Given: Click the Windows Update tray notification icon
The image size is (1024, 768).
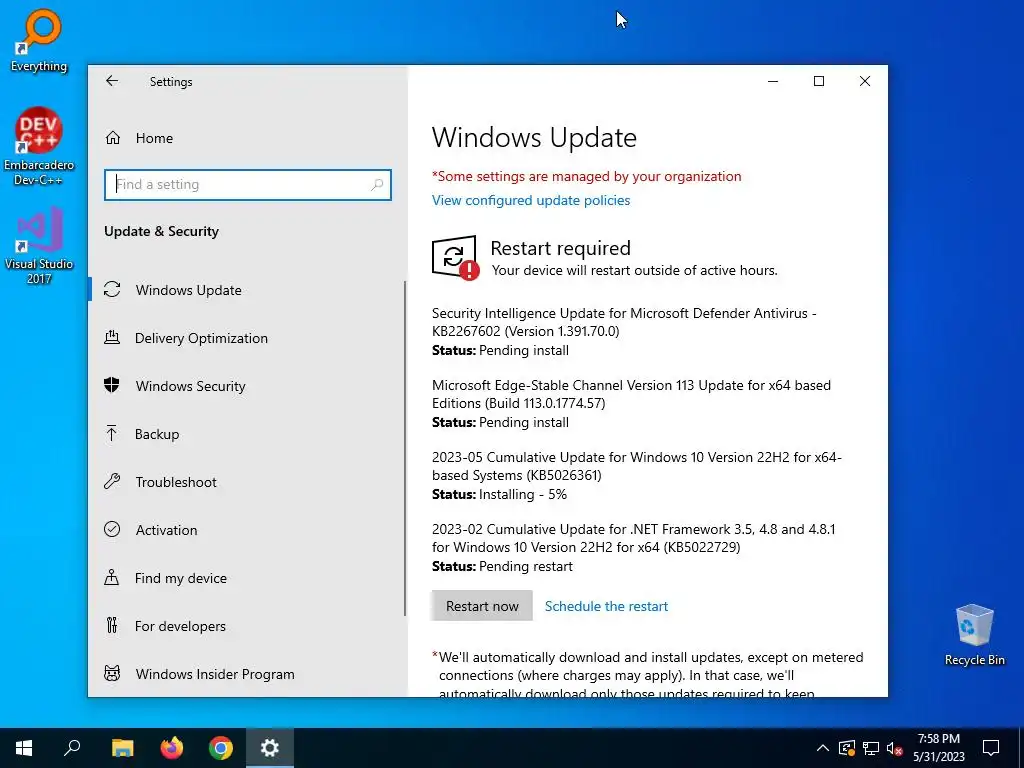Looking at the screenshot, I should pyautogui.click(x=847, y=748).
